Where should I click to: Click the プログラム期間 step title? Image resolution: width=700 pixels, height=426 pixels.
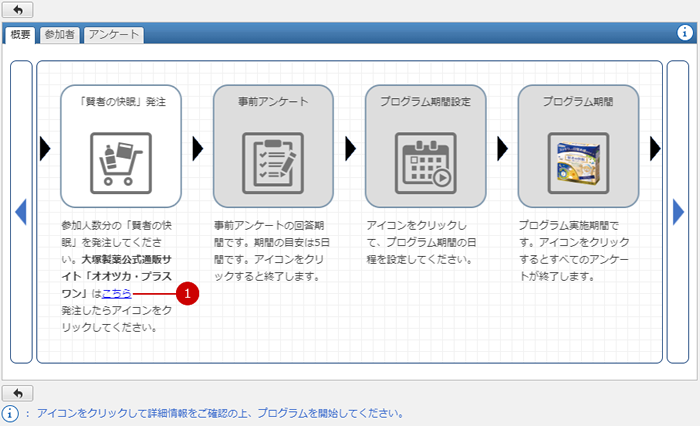point(577,101)
